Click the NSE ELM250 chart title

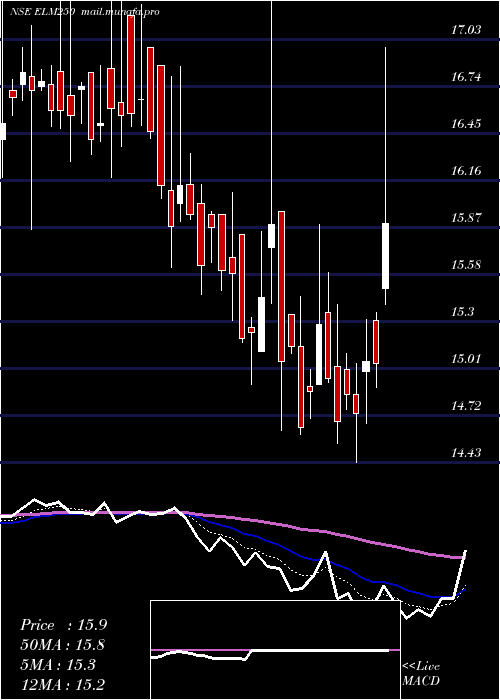(42, 12)
